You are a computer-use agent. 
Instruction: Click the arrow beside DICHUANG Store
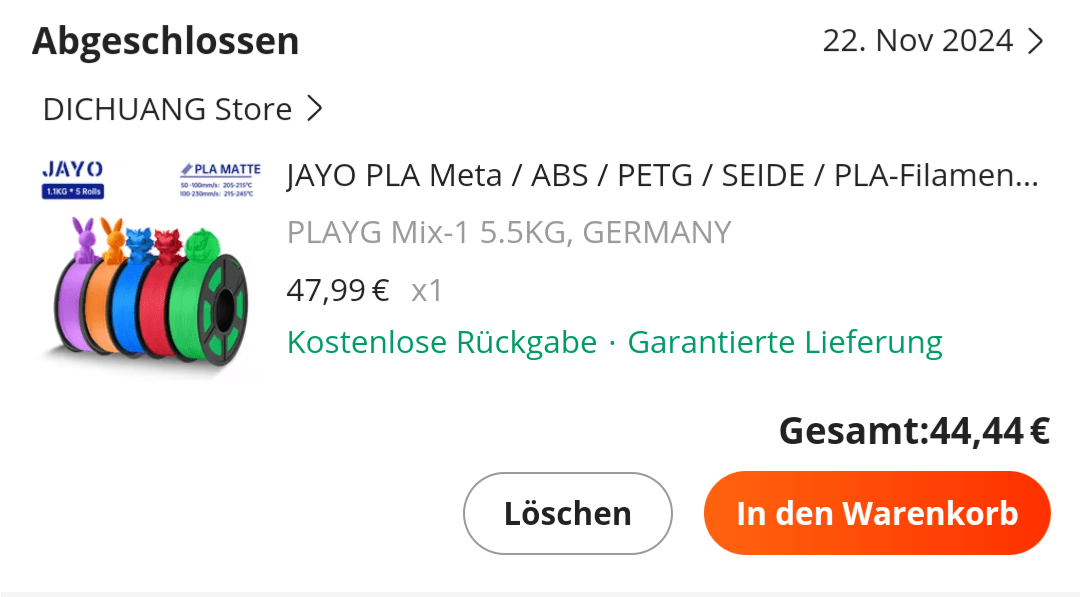point(315,108)
